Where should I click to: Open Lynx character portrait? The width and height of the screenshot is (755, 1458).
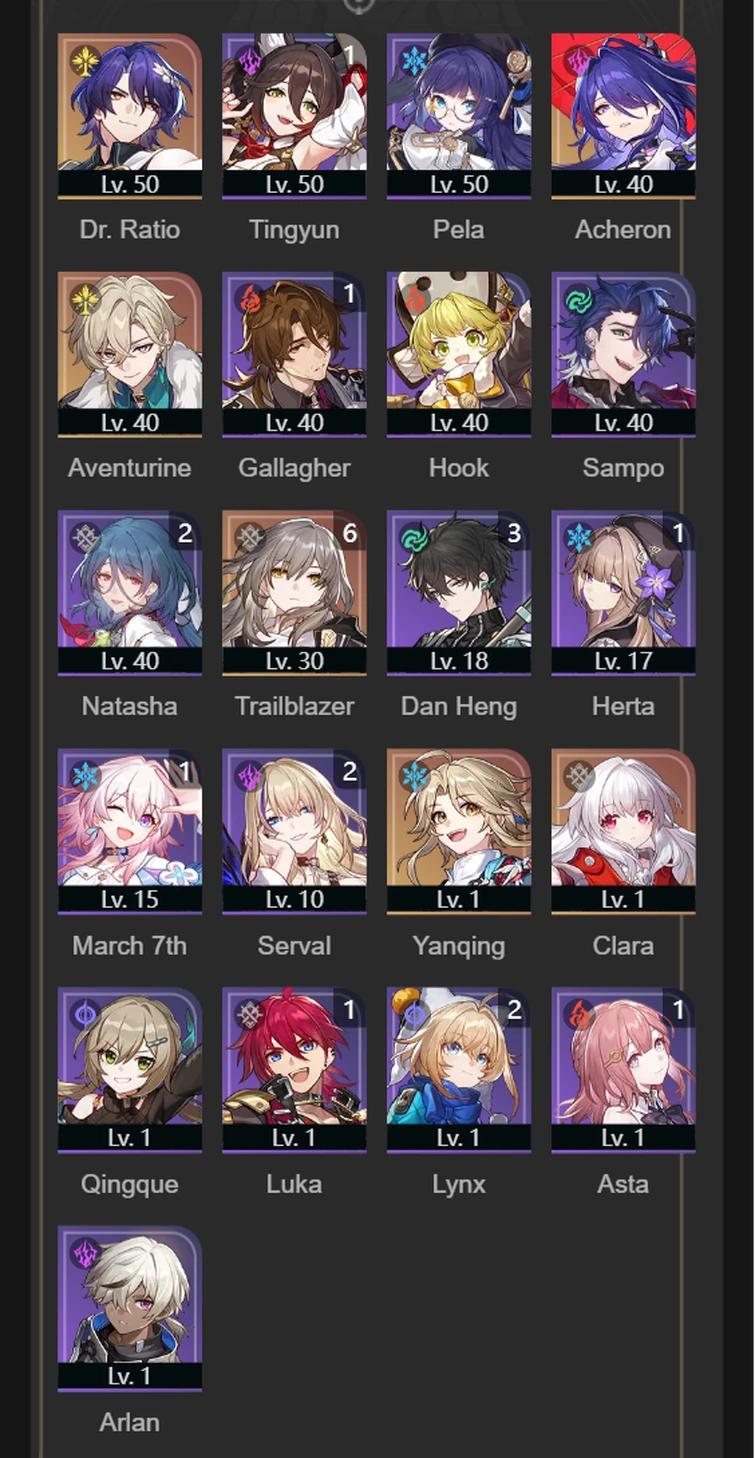point(459,1070)
